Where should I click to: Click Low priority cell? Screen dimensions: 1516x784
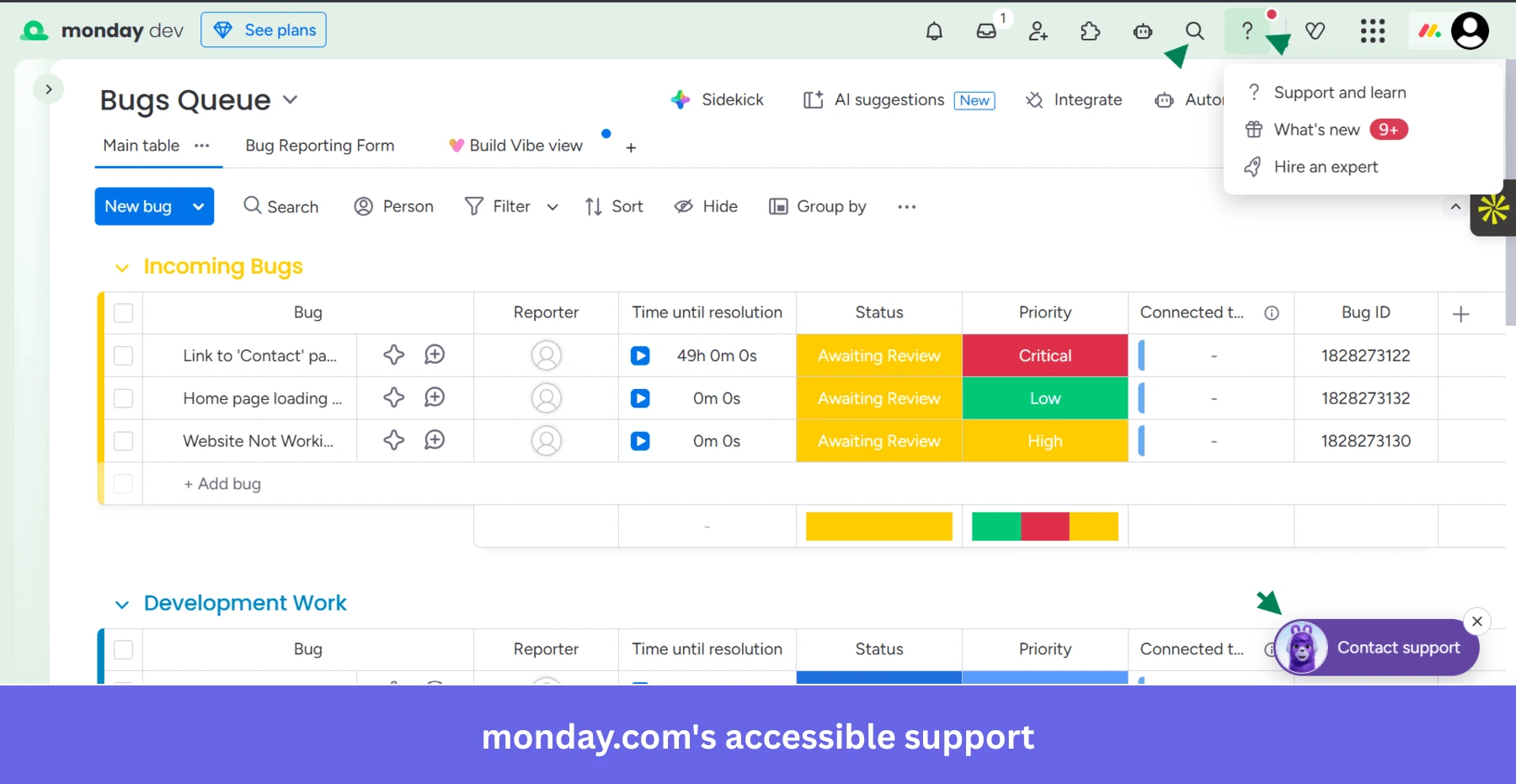(1045, 398)
